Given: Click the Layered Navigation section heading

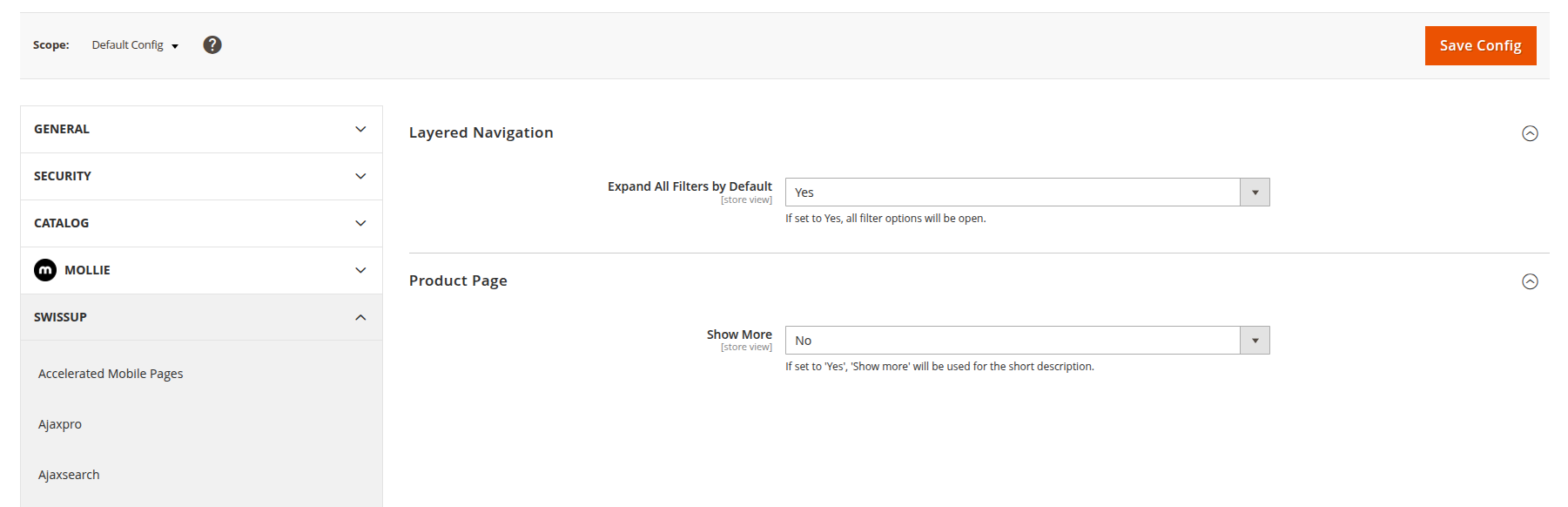Looking at the screenshot, I should click(481, 132).
